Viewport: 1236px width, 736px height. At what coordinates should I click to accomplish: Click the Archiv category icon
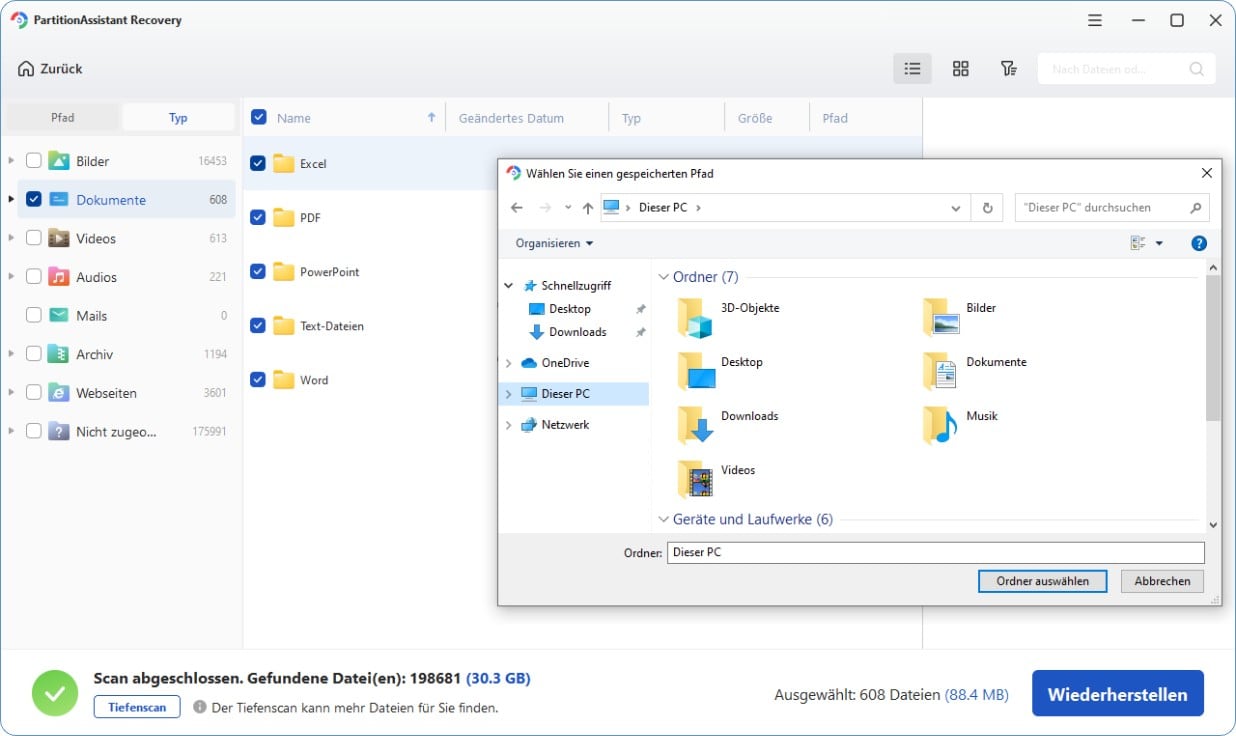click(59, 354)
